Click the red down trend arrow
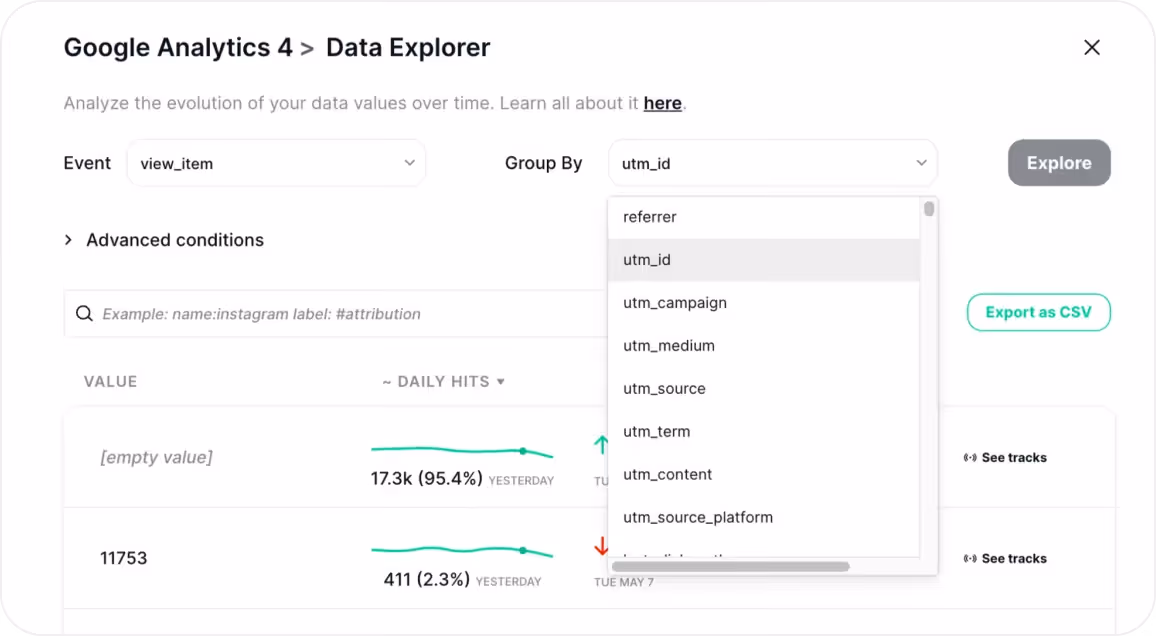 (x=601, y=546)
